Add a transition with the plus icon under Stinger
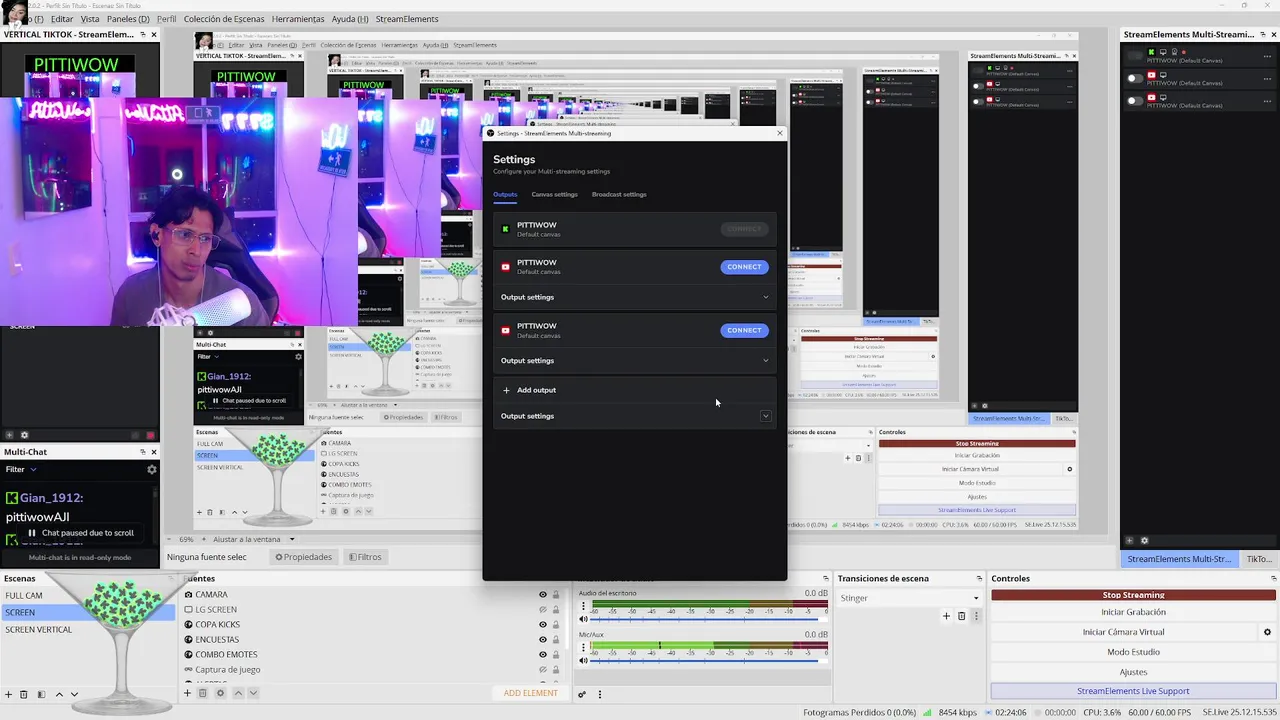Screen dimensions: 1280x720 pyautogui.click(x=946, y=616)
